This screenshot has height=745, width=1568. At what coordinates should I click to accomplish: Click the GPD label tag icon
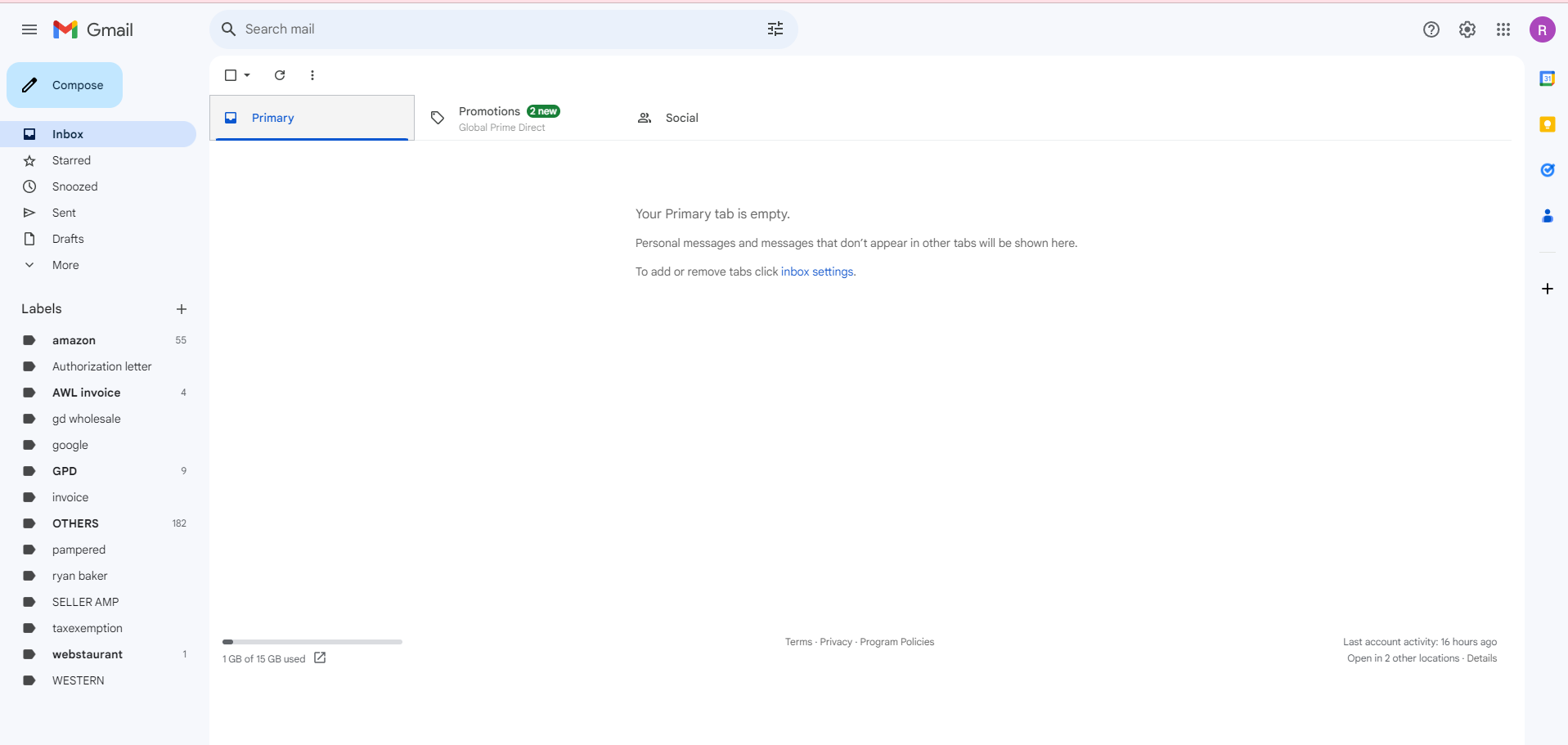pyautogui.click(x=29, y=471)
